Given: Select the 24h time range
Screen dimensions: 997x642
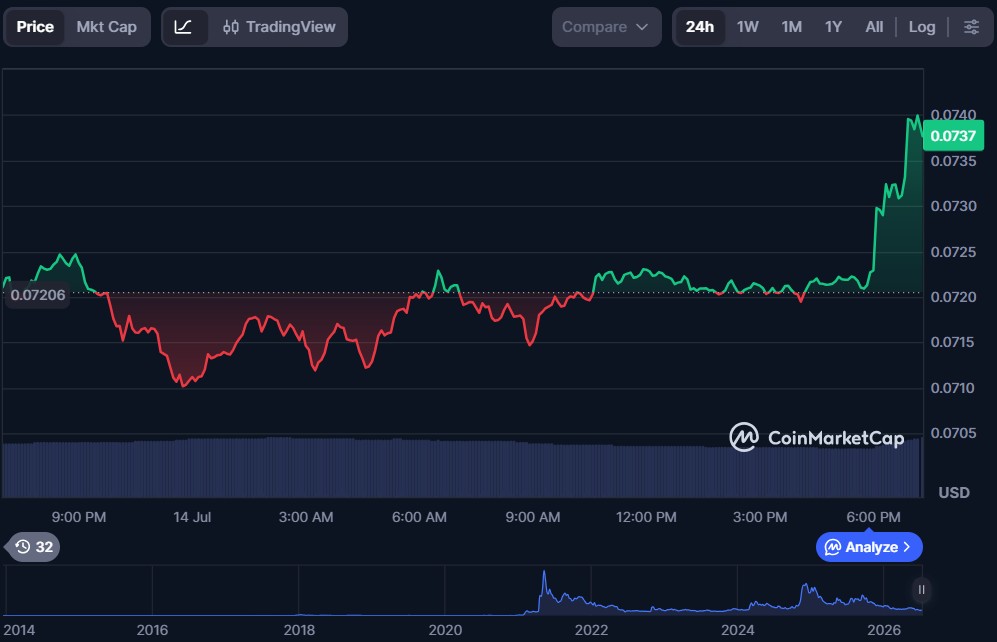Looking at the screenshot, I should pos(699,27).
